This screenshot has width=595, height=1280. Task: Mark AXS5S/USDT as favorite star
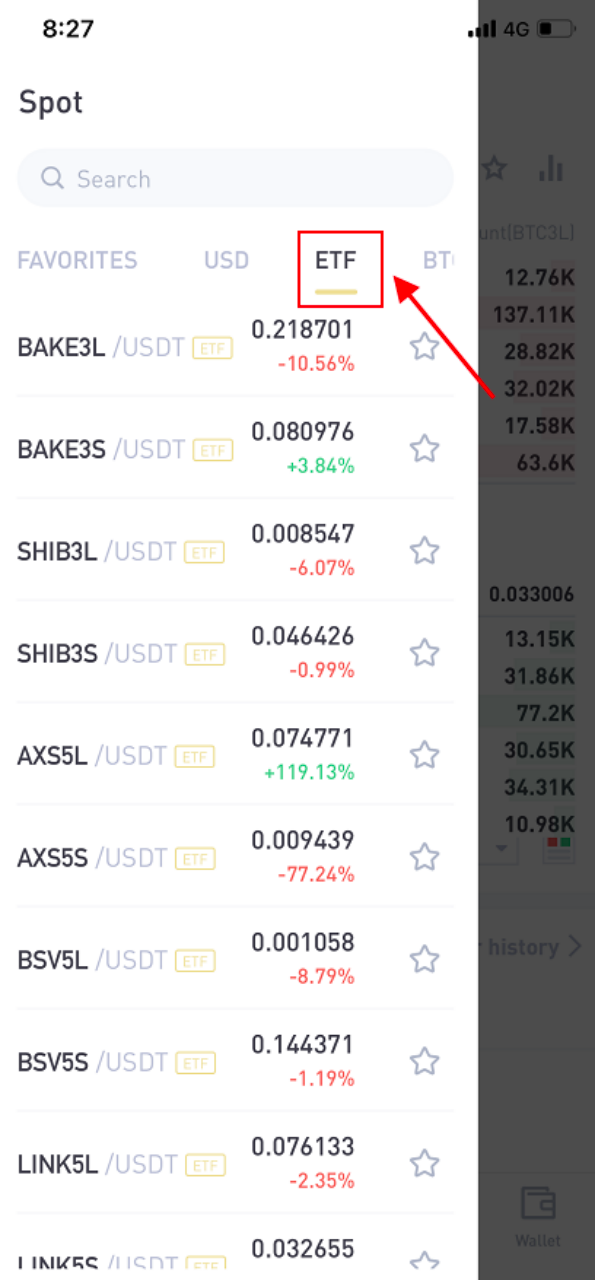click(x=425, y=857)
